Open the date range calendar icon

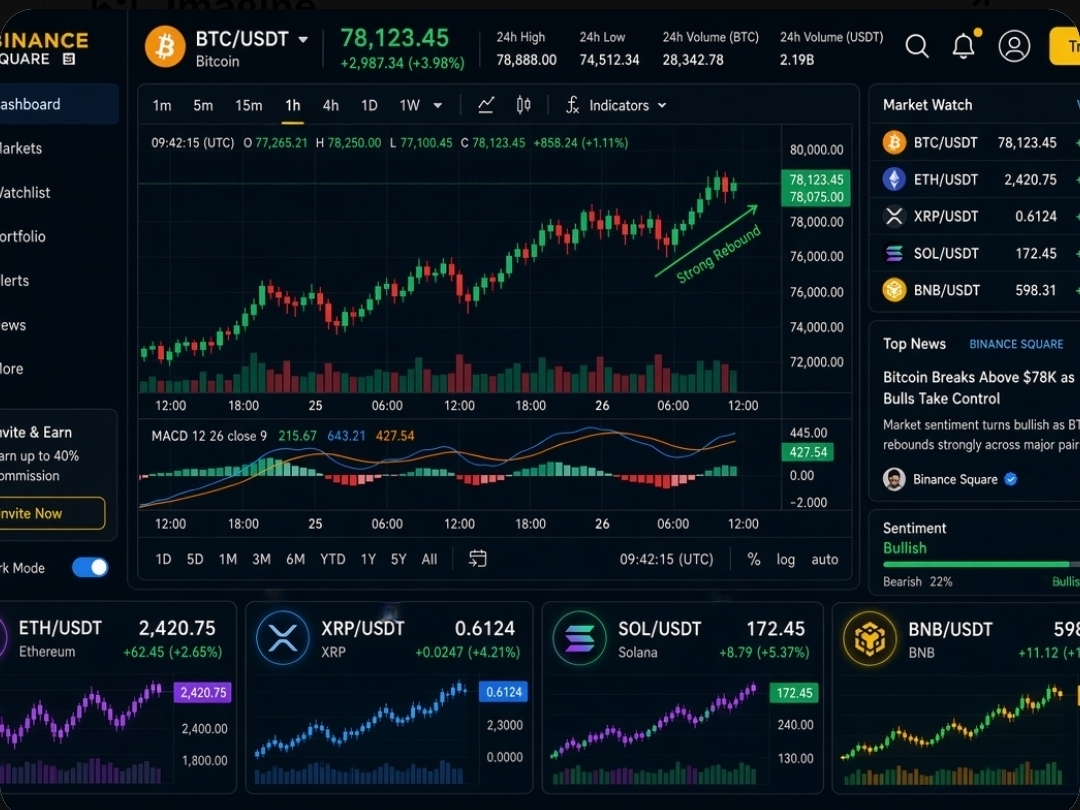coord(477,559)
